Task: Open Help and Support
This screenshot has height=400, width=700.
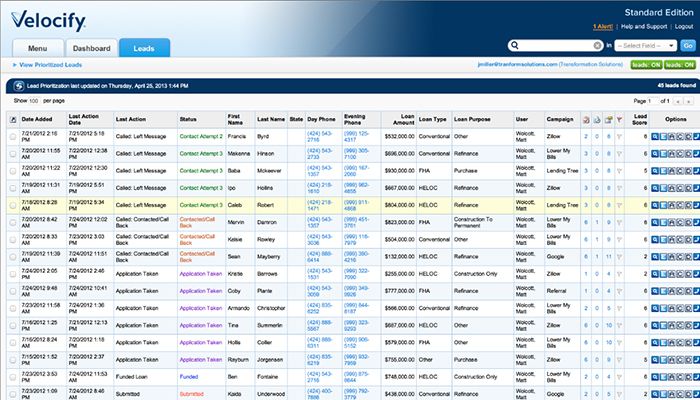Action: click(x=644, y=27)
